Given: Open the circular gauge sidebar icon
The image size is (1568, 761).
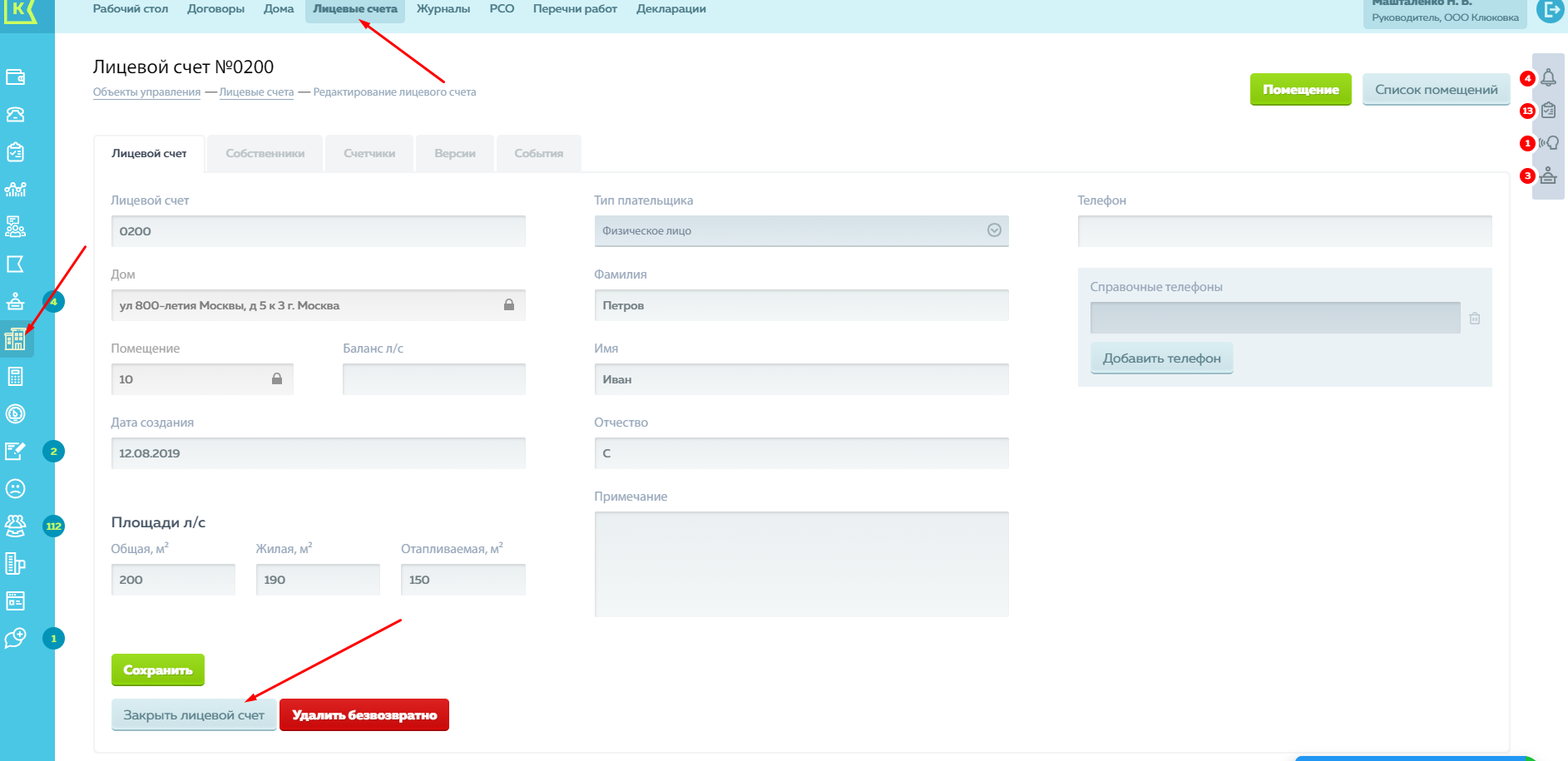Looking at the screenshot, I should click(16, 414).
